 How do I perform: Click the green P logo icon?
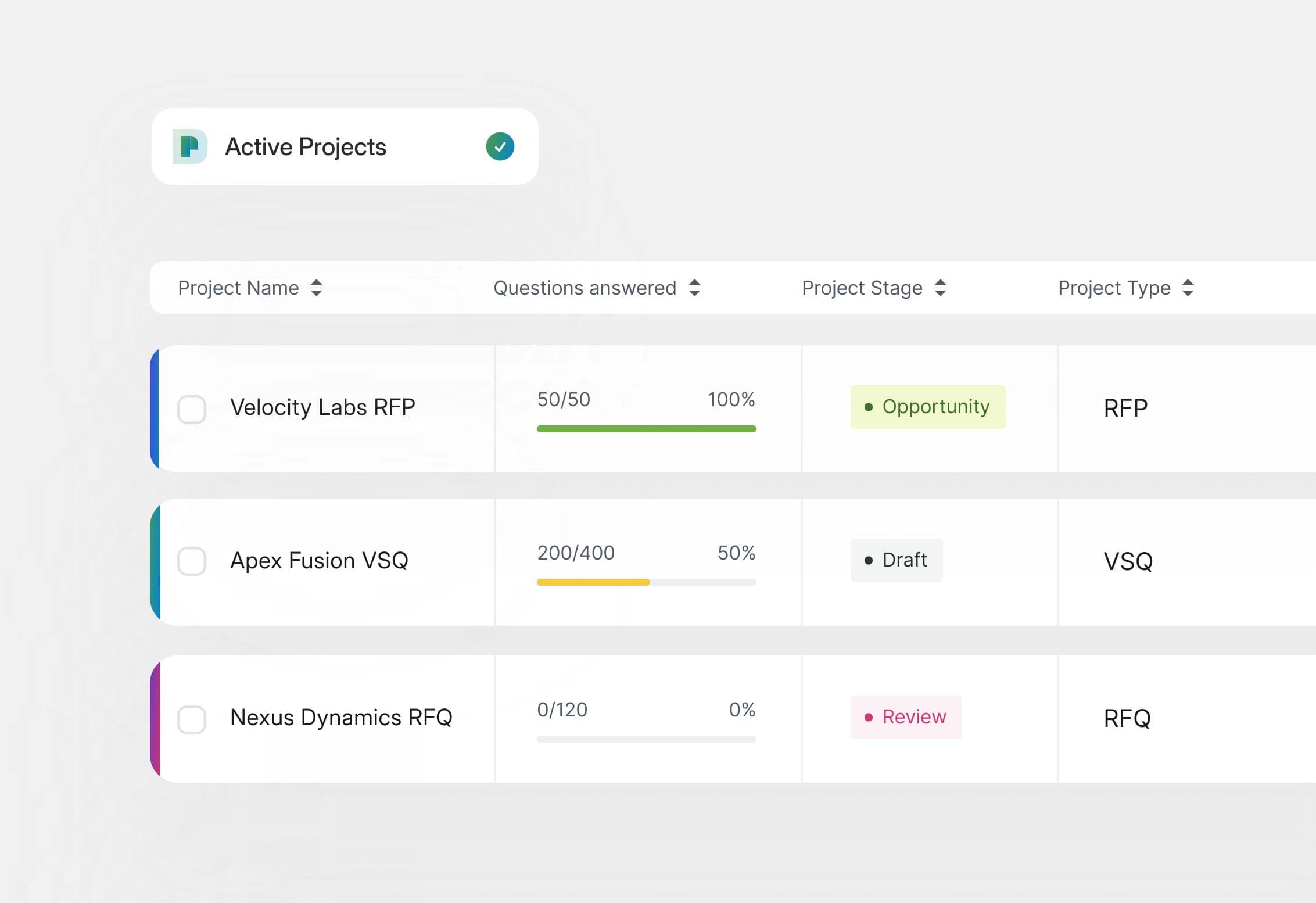189,146
